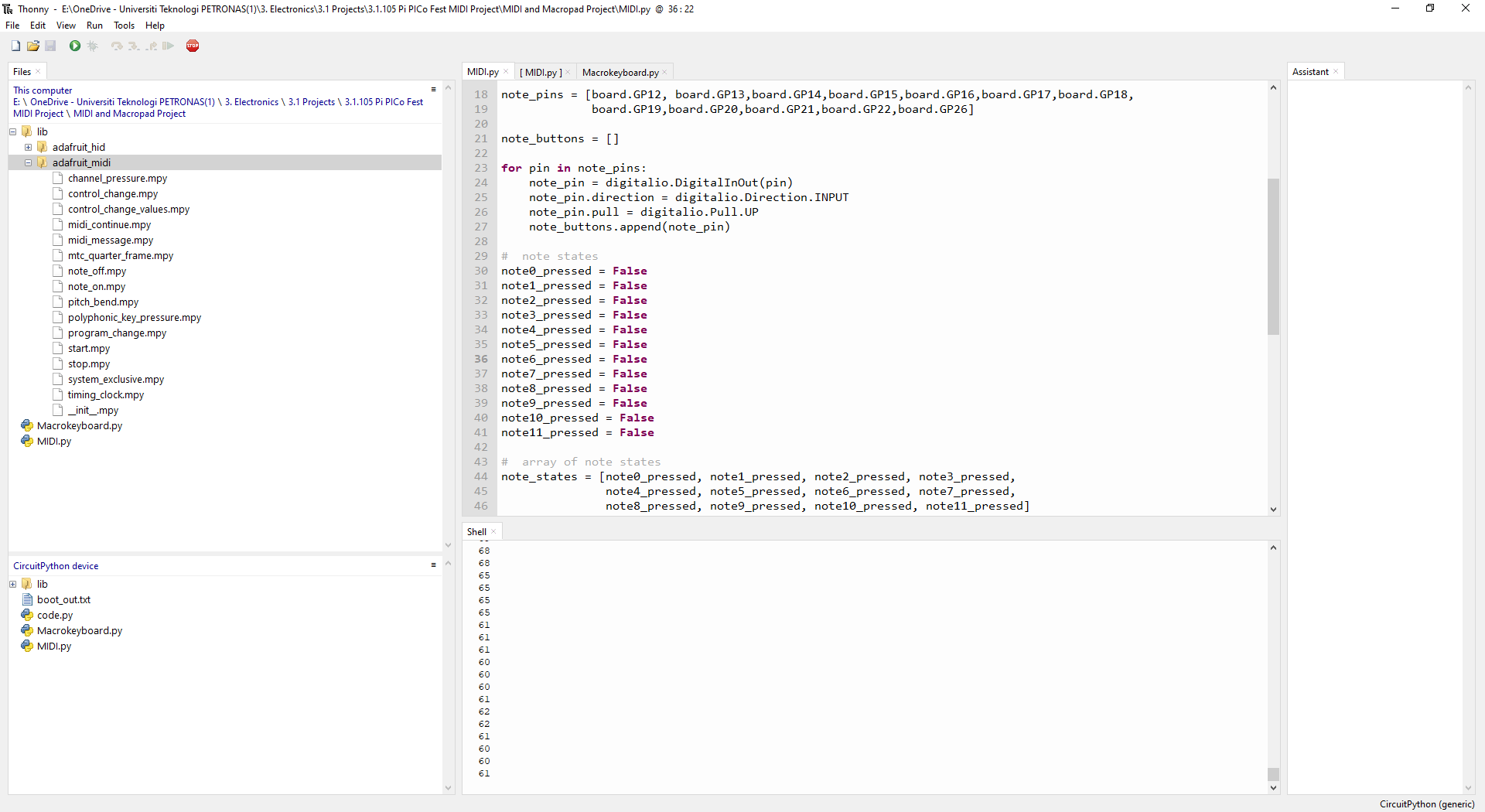The width and height of the screenshot is (1485, 812).
Task: Close the Assistant panel tab
Action: [x=1336, y=72]
